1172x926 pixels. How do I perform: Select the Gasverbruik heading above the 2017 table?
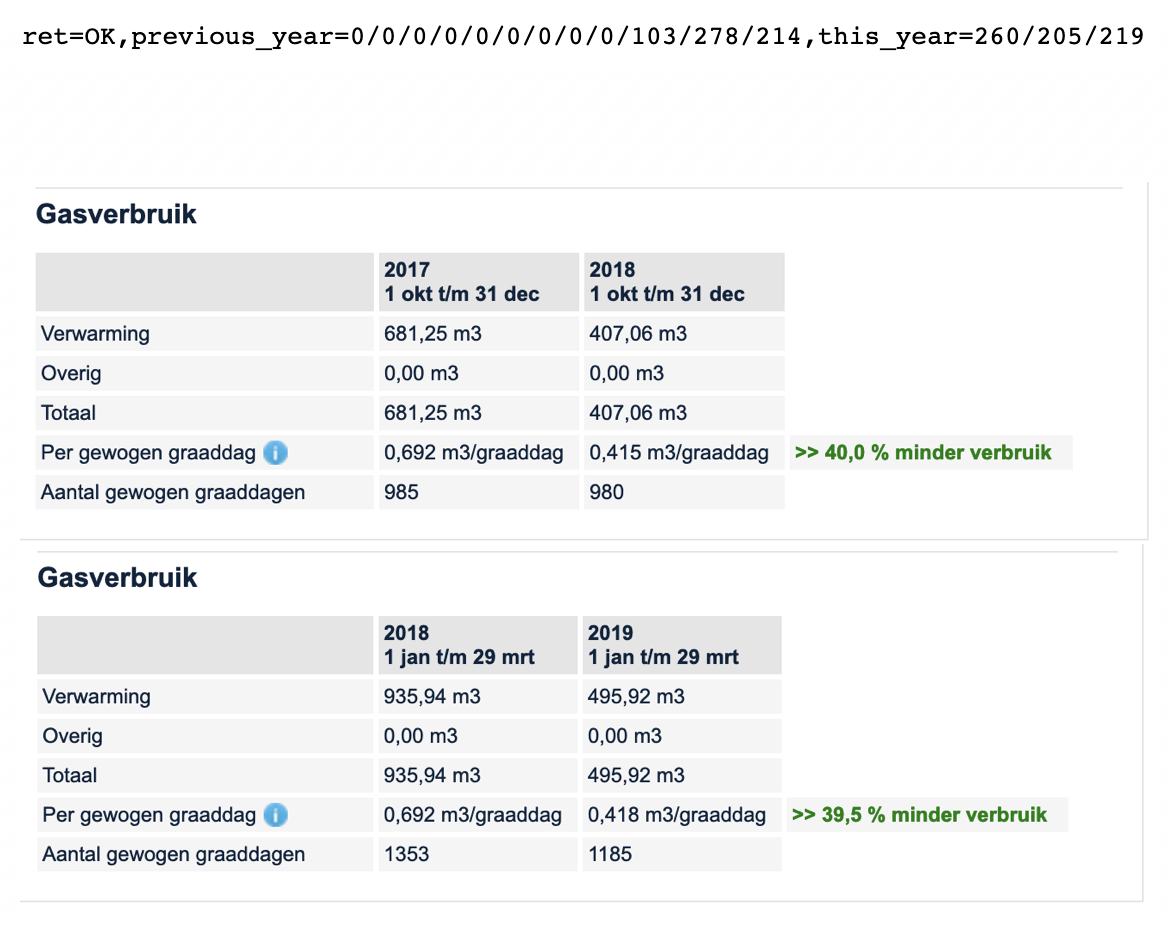[116, 214]
